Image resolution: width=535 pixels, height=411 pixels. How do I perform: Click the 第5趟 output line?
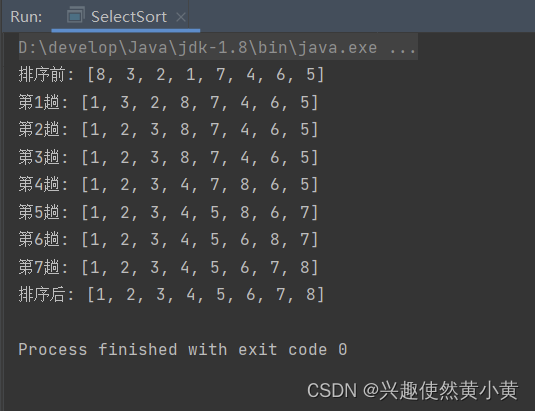(168, 212)
